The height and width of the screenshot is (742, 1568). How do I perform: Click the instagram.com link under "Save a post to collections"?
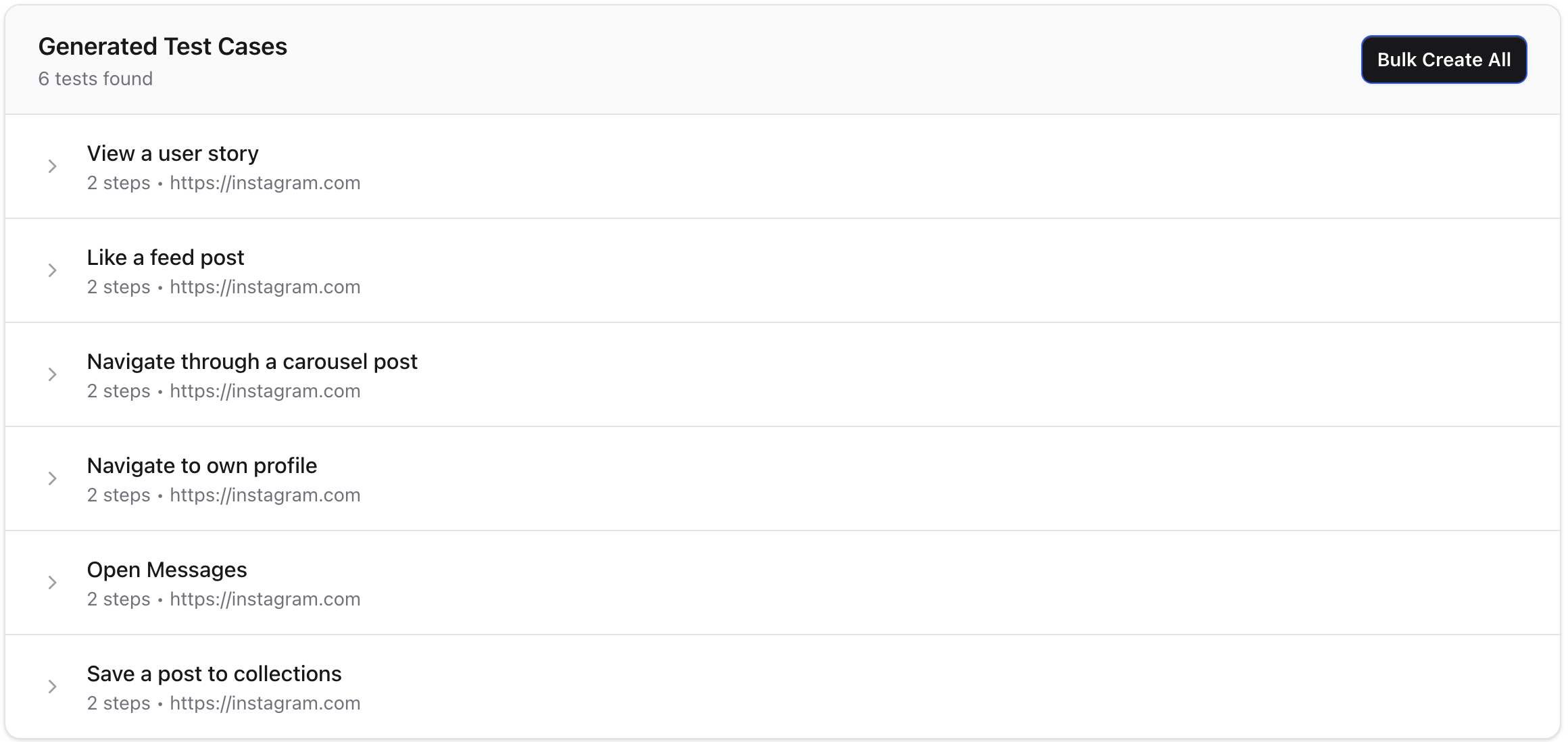[265, 703]
